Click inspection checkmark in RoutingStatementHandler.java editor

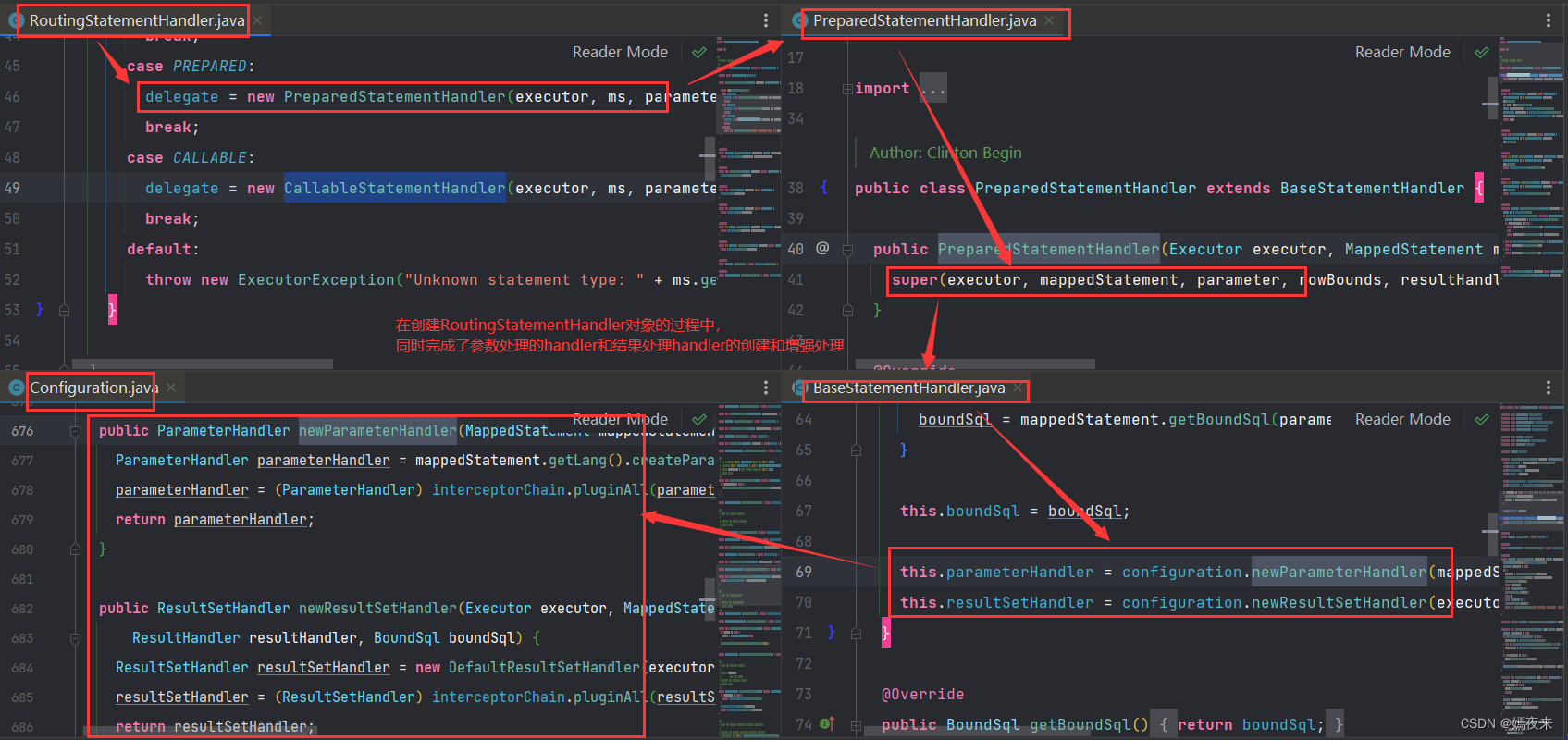point(699,53)
